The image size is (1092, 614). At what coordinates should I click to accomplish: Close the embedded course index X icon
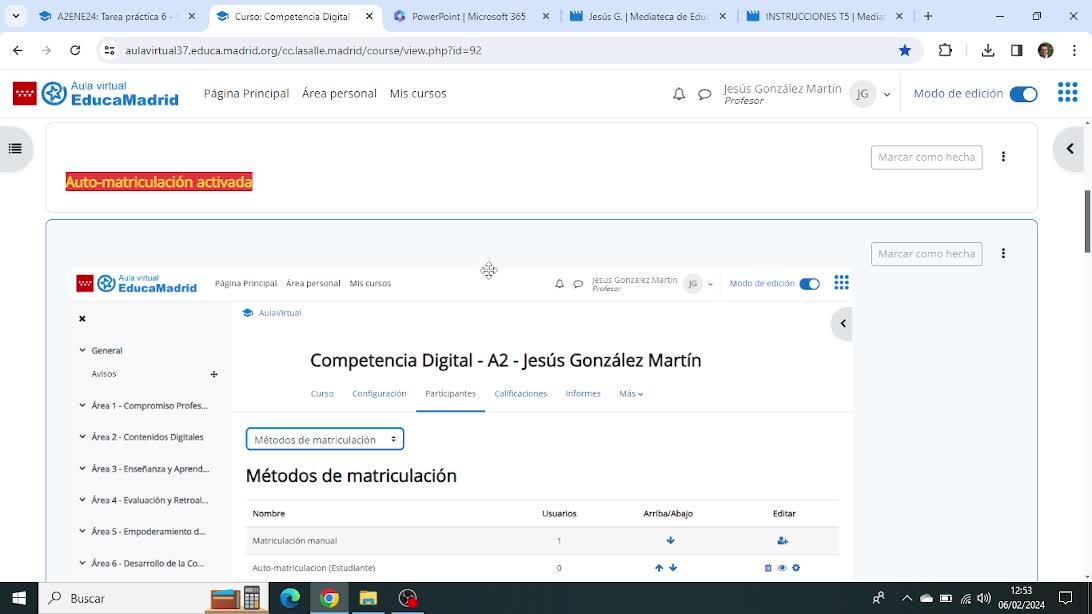[82, 319]
